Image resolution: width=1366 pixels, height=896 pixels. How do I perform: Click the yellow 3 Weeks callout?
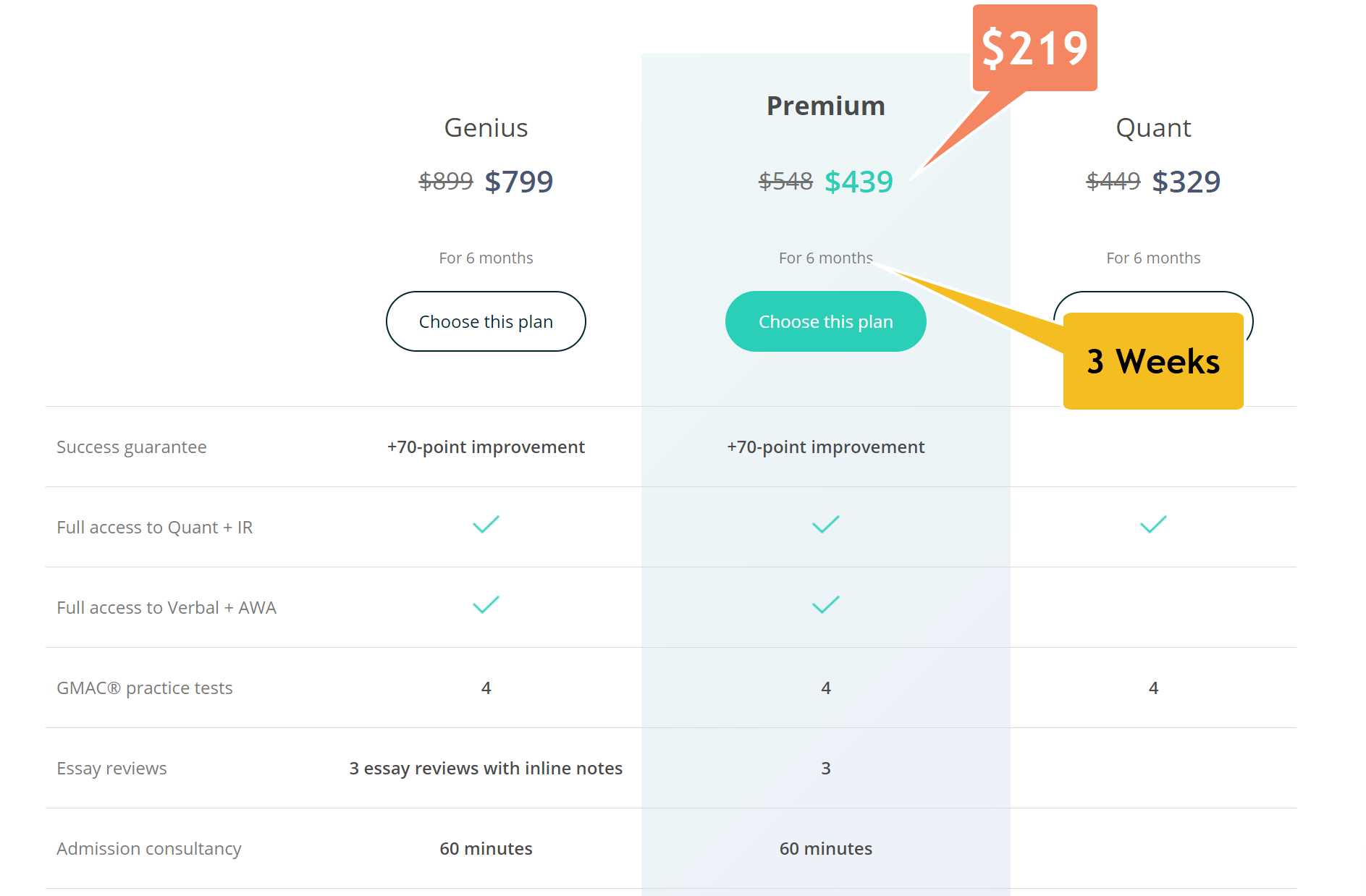click(1153, 361)
